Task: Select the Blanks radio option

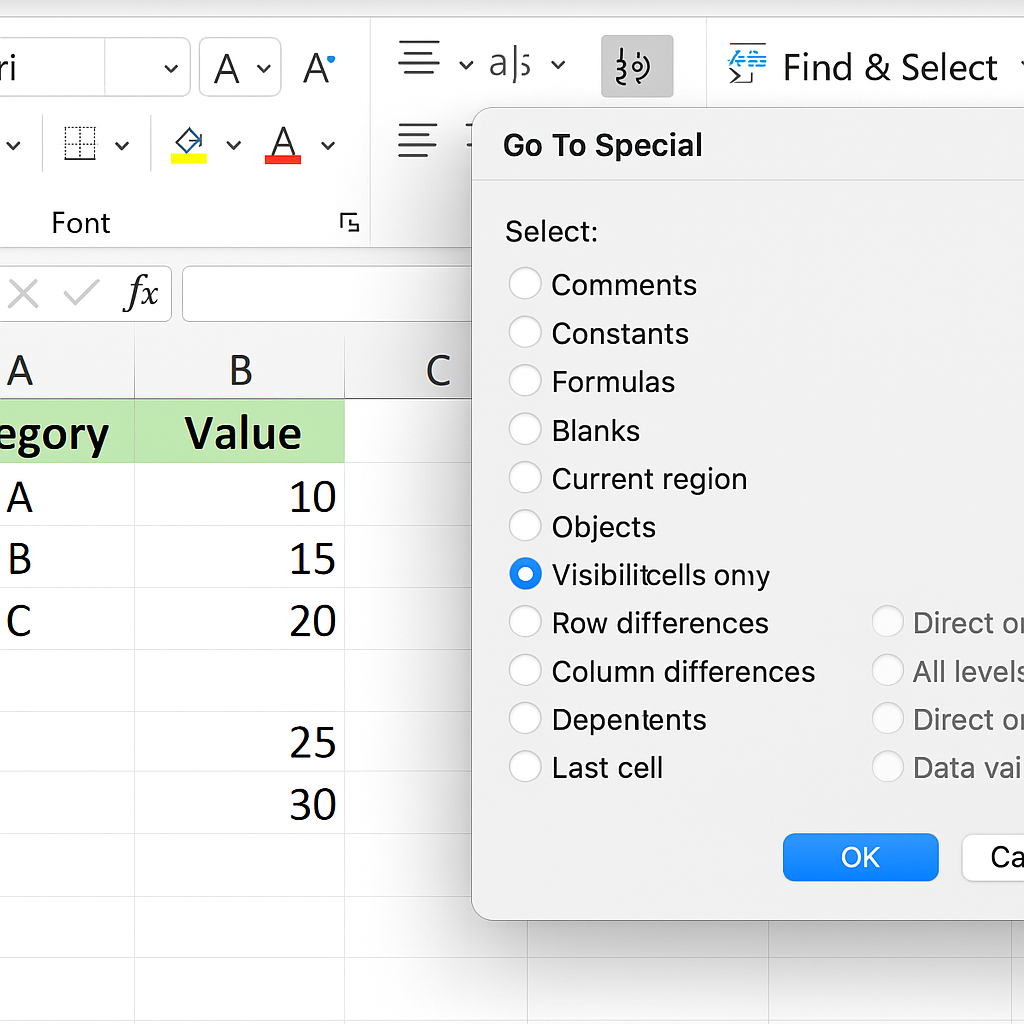Action: (525, 430)
